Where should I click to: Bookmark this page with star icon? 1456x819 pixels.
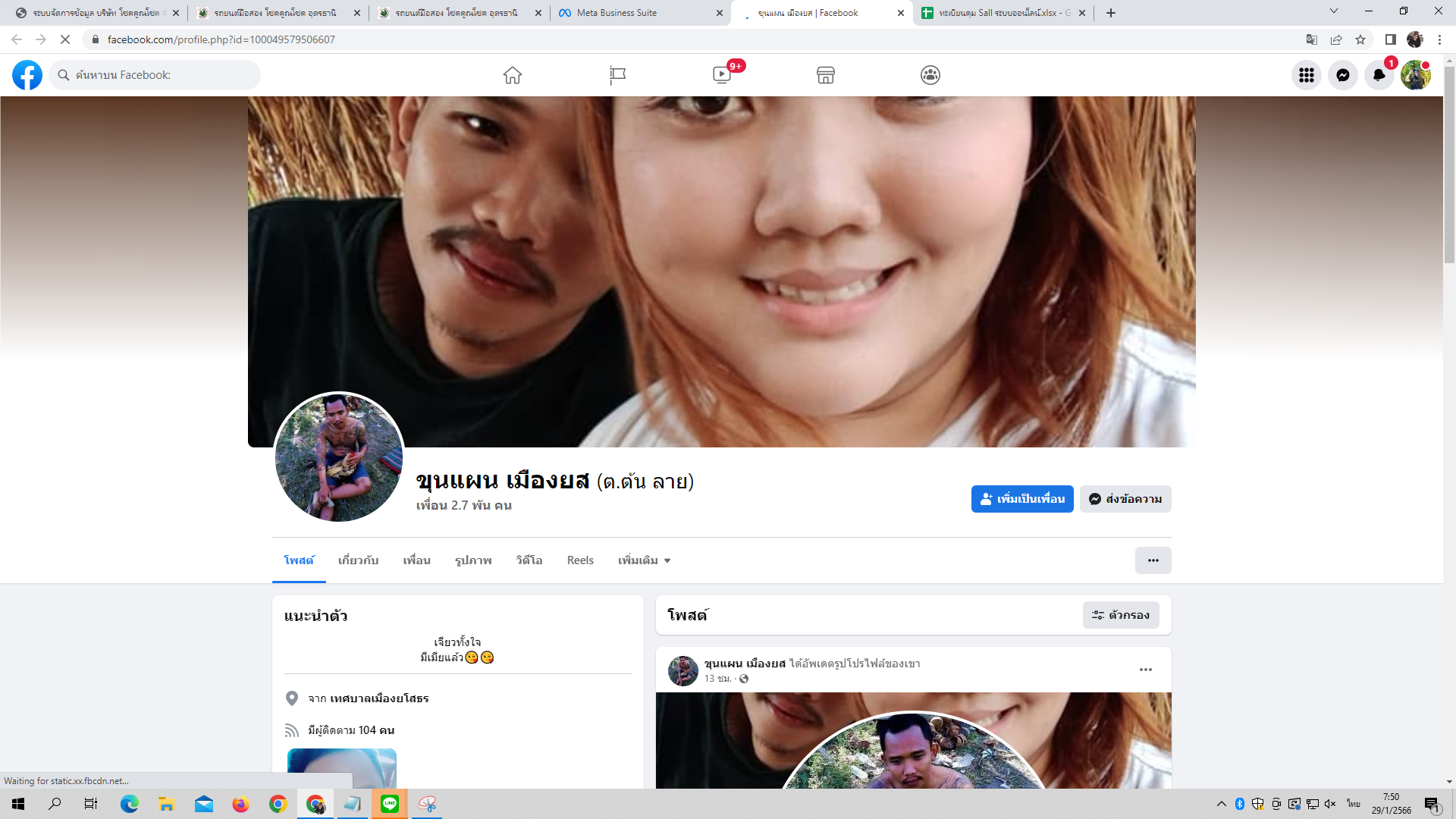click(1360, 39)
